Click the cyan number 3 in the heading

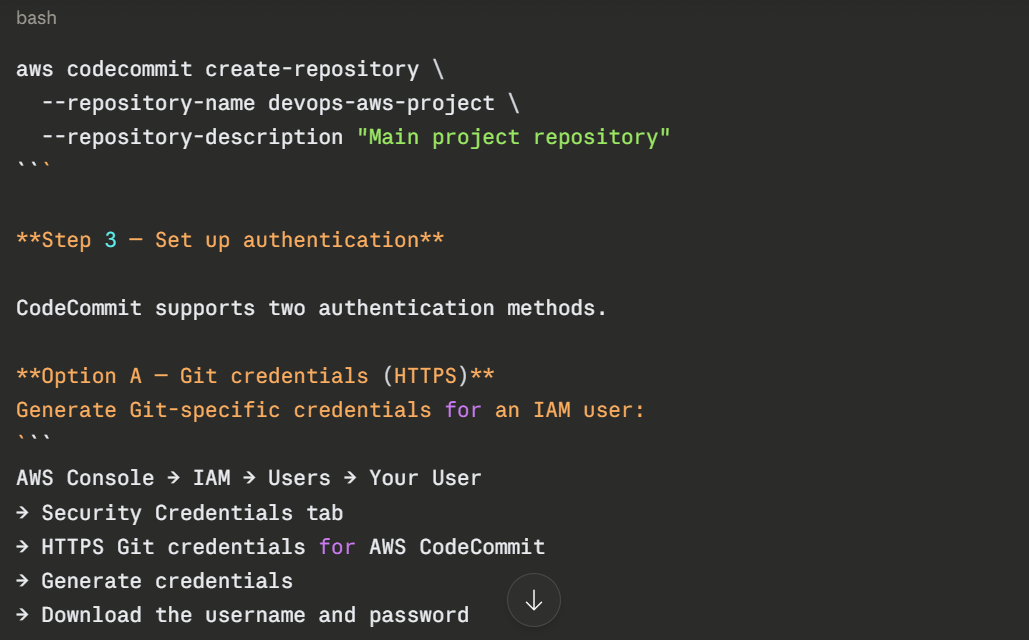[111, 240]
